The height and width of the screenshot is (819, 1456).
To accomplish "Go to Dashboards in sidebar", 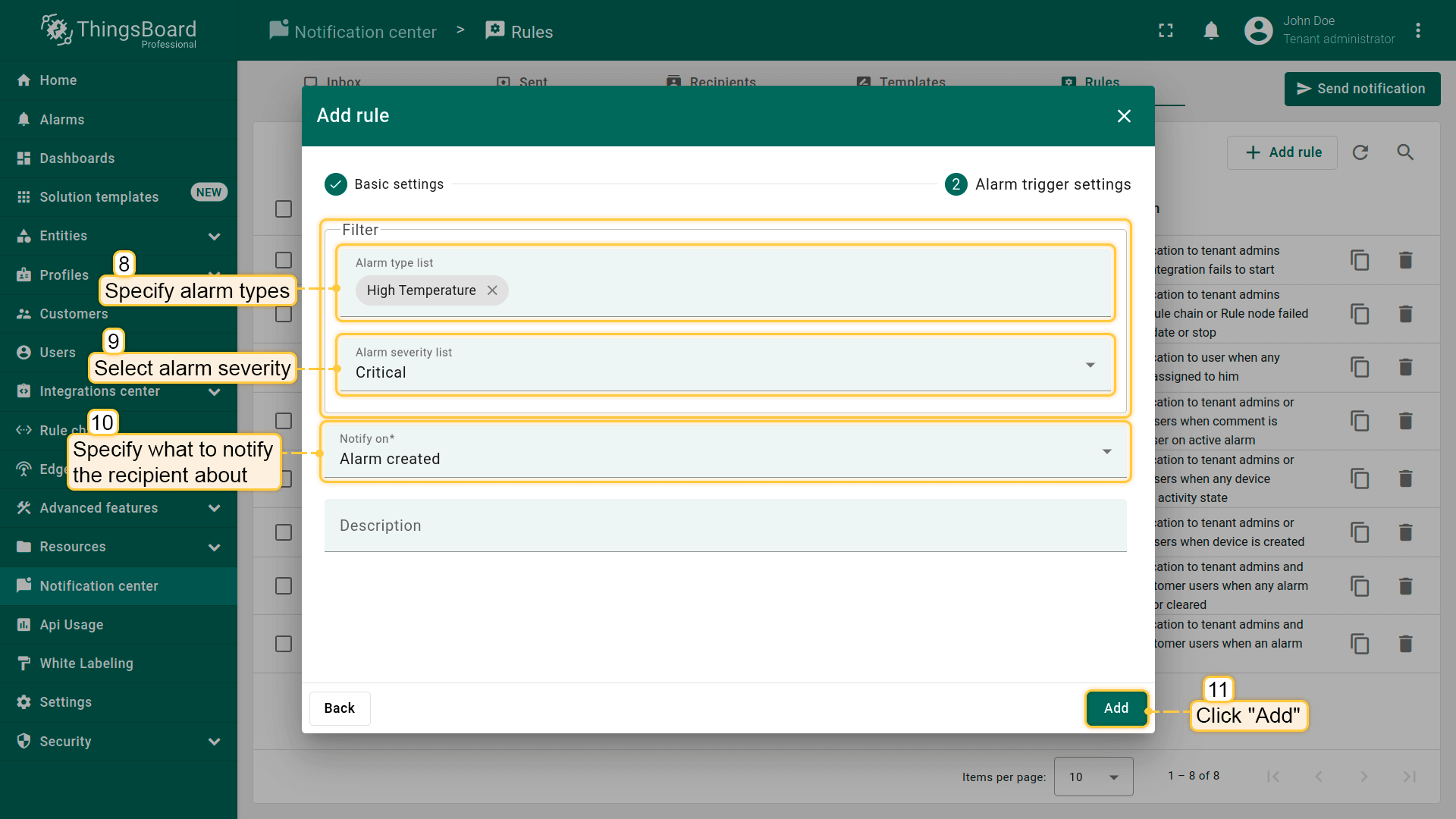I will (77, 158).
